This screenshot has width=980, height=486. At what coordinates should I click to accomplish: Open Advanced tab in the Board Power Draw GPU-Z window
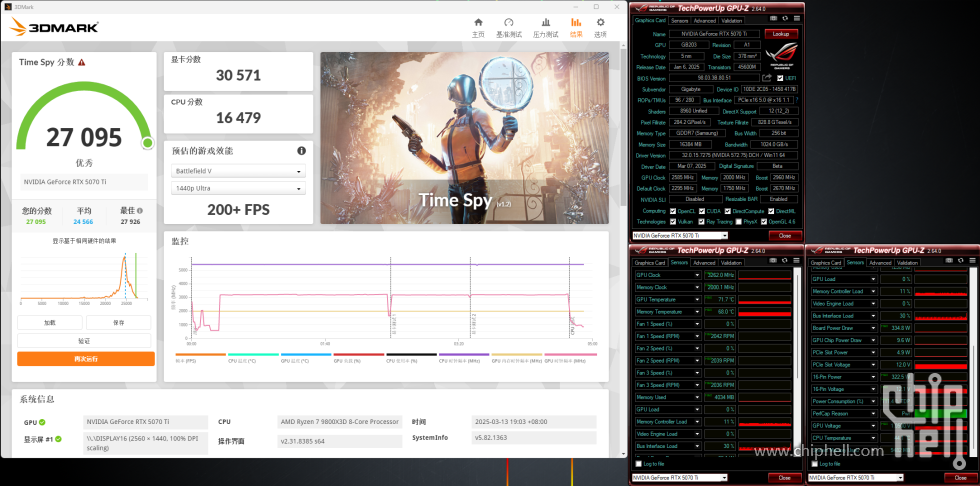pos(879,263)
